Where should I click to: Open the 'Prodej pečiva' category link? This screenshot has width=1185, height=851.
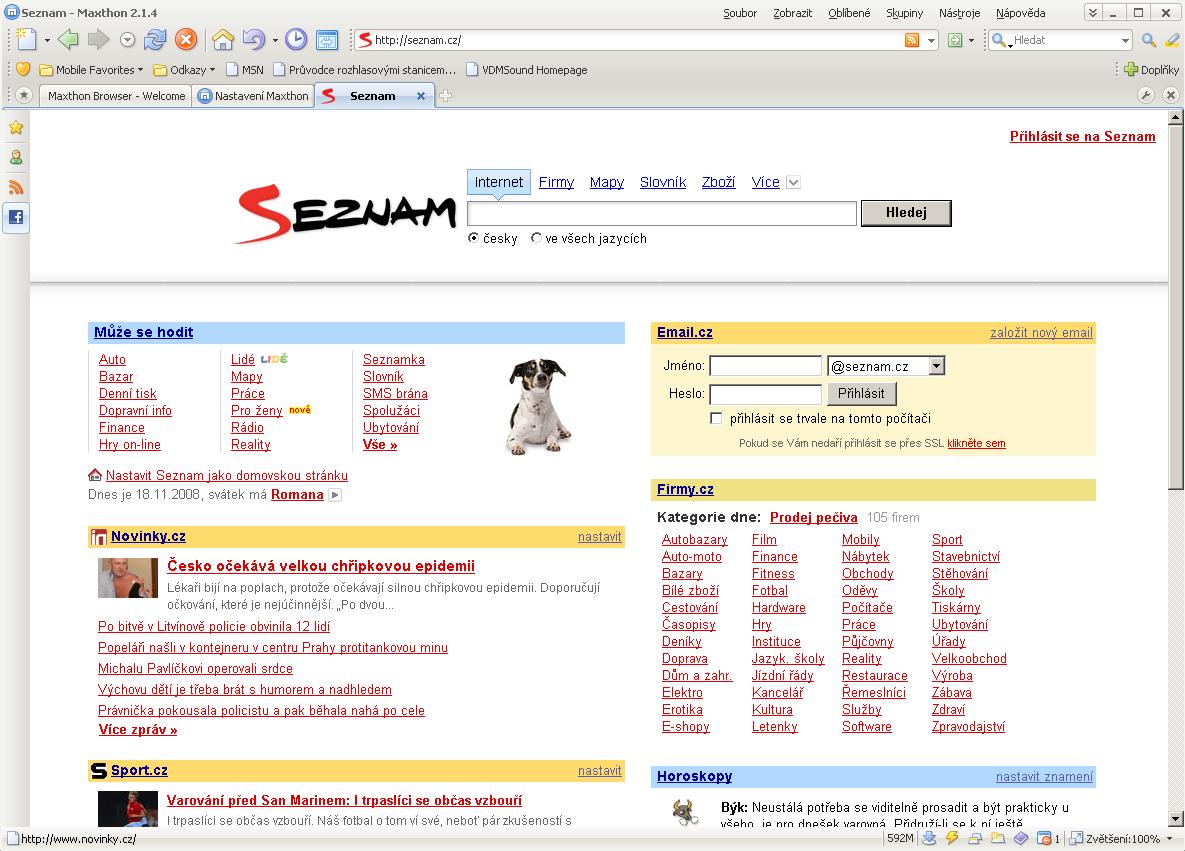813,518
